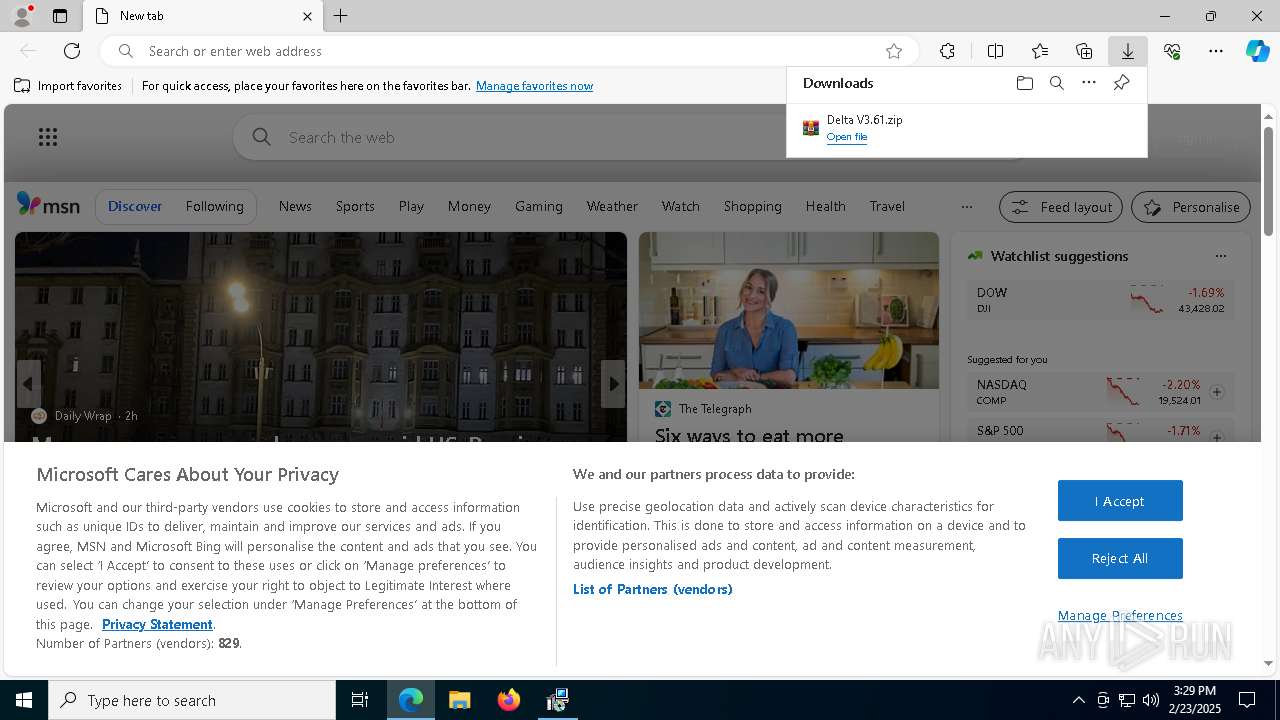Toggle the Downloads toolbar button
This screenshot has width=1280, height=720.
coord(1128,51)
